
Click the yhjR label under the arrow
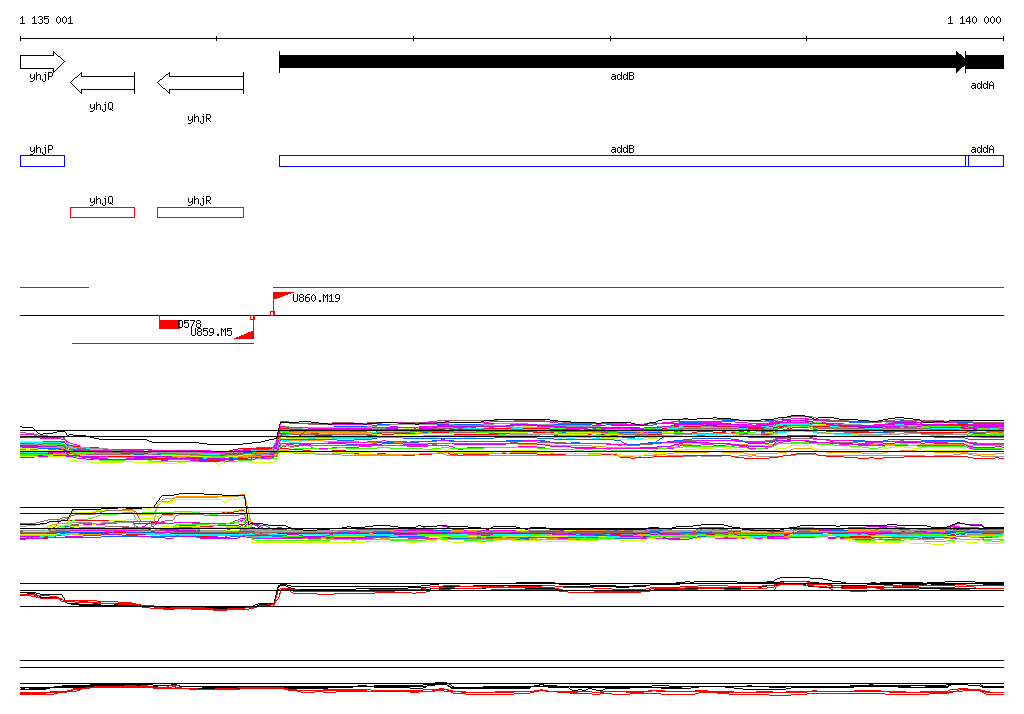(x=199, y=118)
